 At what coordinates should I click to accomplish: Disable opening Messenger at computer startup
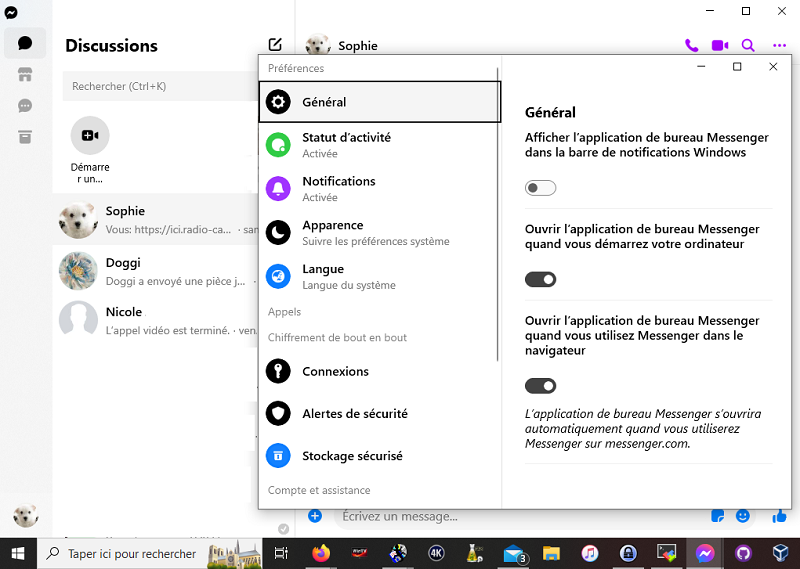click(540, 280)
